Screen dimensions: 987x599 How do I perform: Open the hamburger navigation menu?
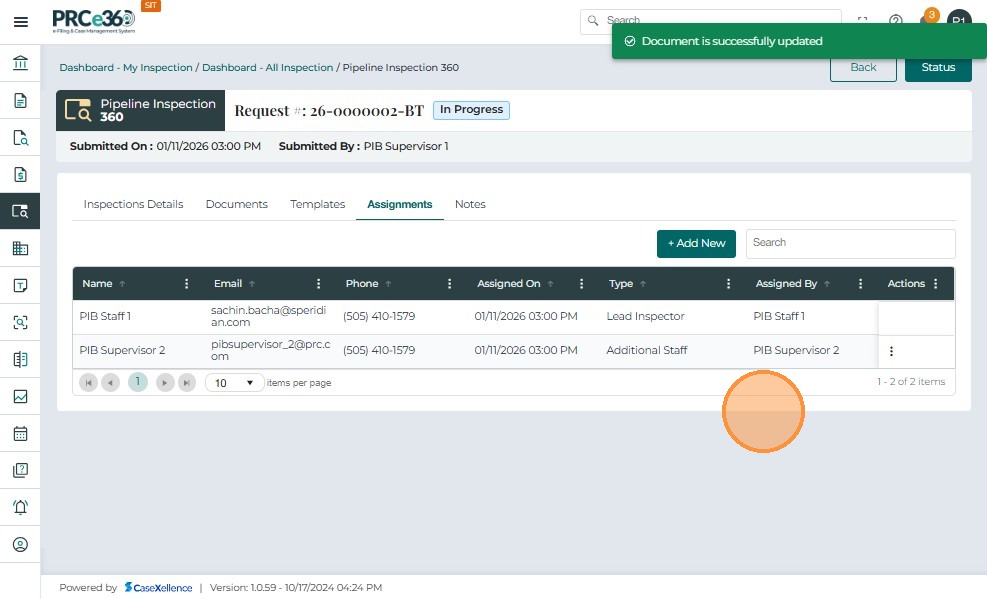(x=21, y=22)
